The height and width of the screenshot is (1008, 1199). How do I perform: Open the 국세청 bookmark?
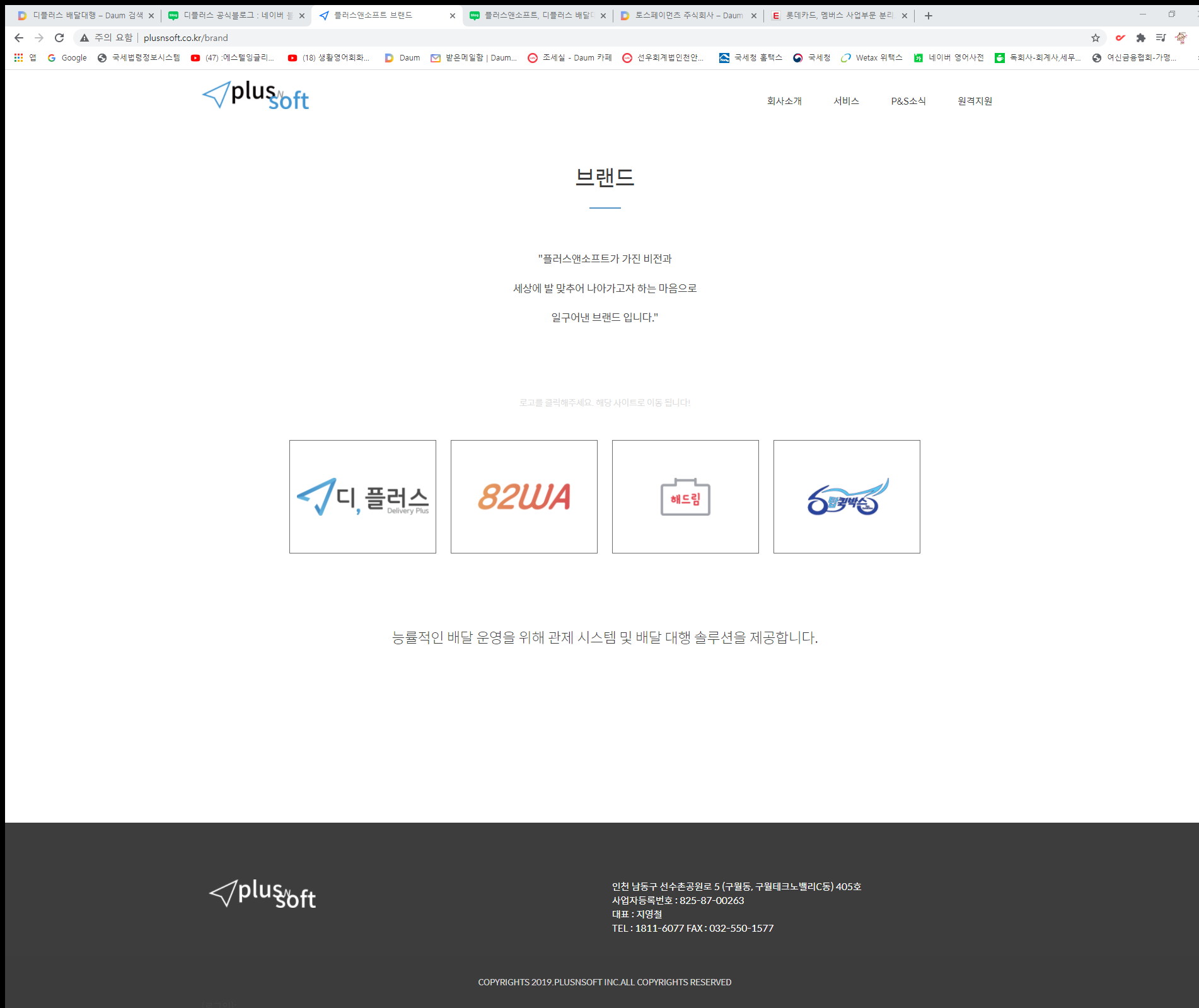[x=812, y=57]
